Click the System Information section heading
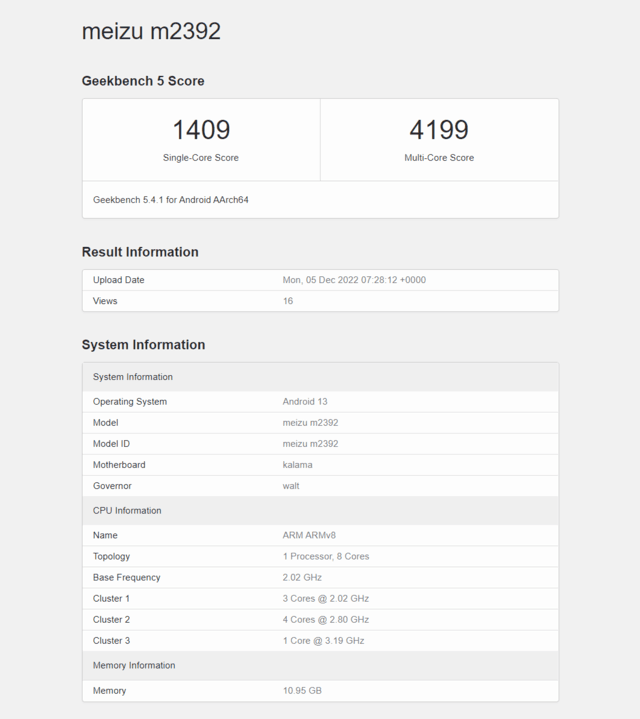 point(143,345)
